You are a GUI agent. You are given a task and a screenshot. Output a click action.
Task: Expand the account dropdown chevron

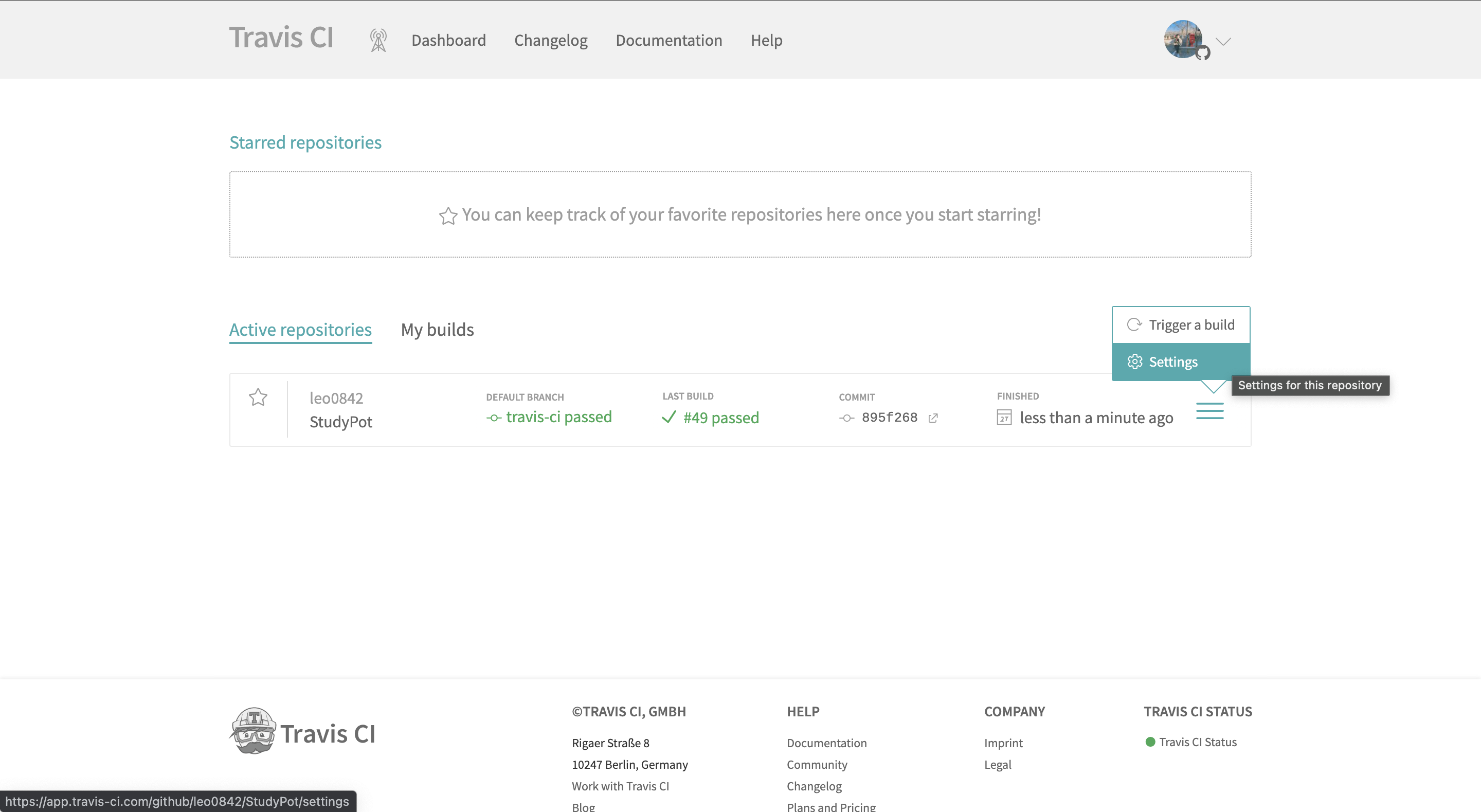tap(1223, 42)
